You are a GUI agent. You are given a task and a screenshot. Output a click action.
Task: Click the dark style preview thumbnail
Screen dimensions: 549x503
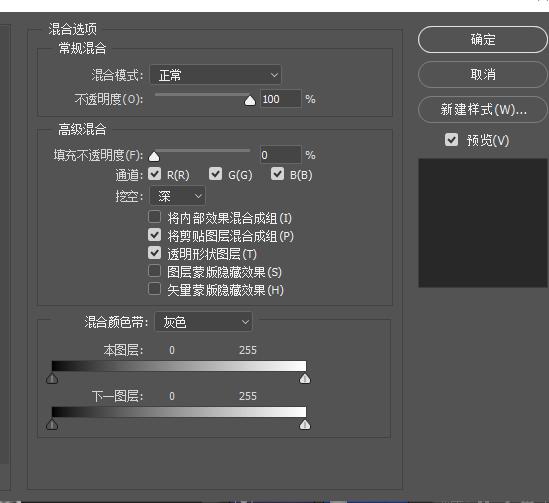(483, 223)
